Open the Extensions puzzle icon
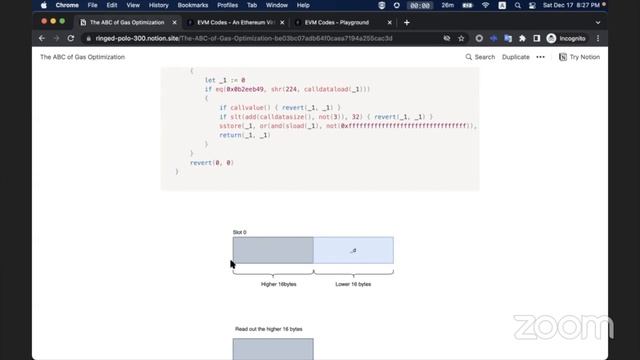This screenshot has width=640, height=360. click(522, 38)
